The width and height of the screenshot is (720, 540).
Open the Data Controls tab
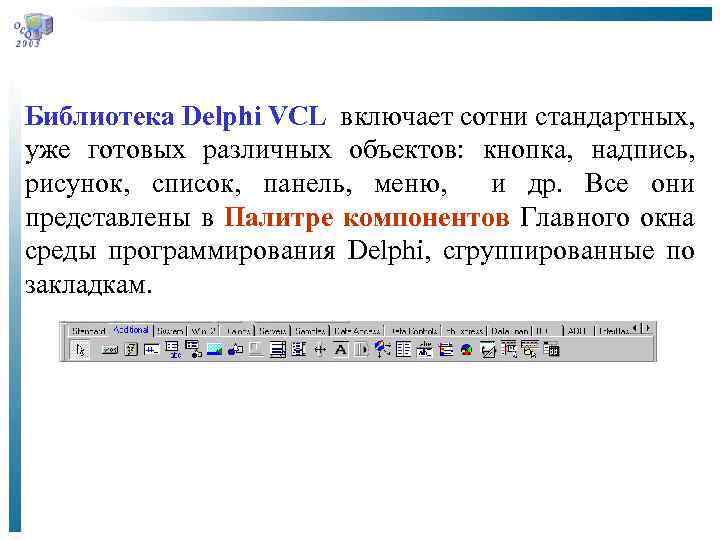coord(414,331)
